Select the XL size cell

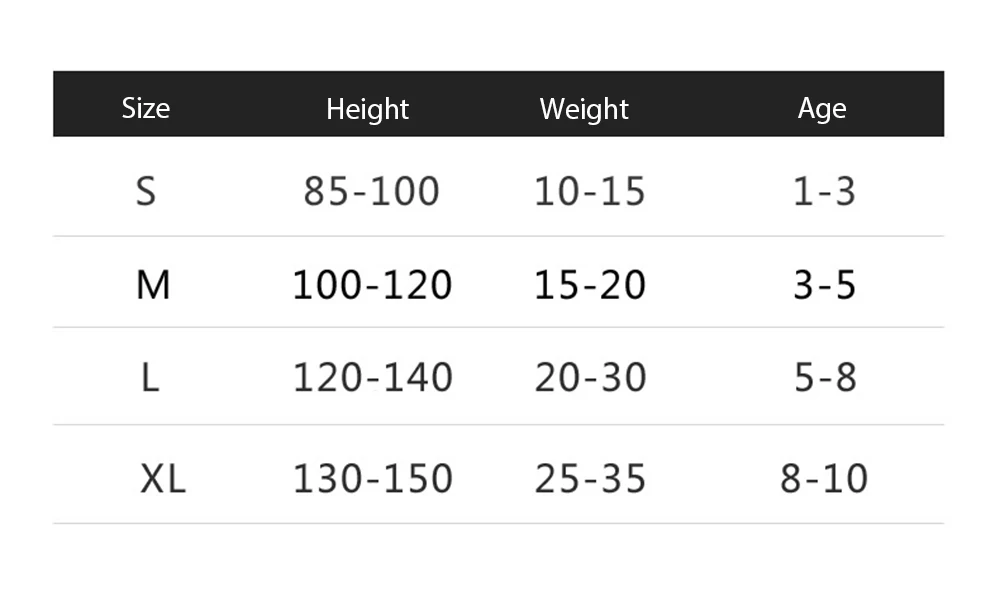tap(162, 479)
